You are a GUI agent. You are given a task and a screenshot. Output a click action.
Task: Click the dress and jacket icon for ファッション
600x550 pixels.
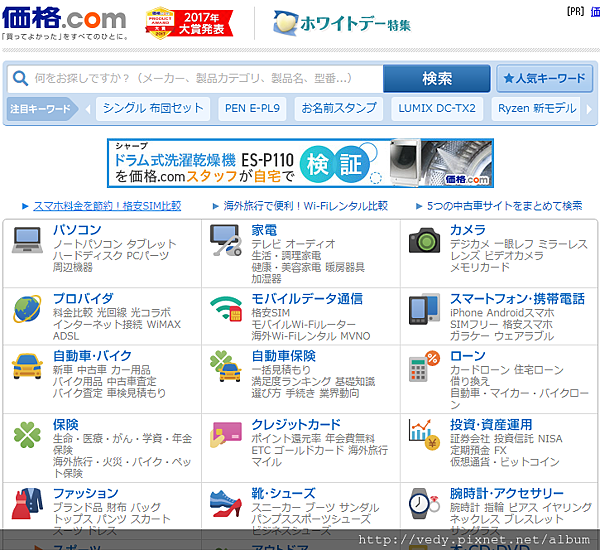coord(27,503)
